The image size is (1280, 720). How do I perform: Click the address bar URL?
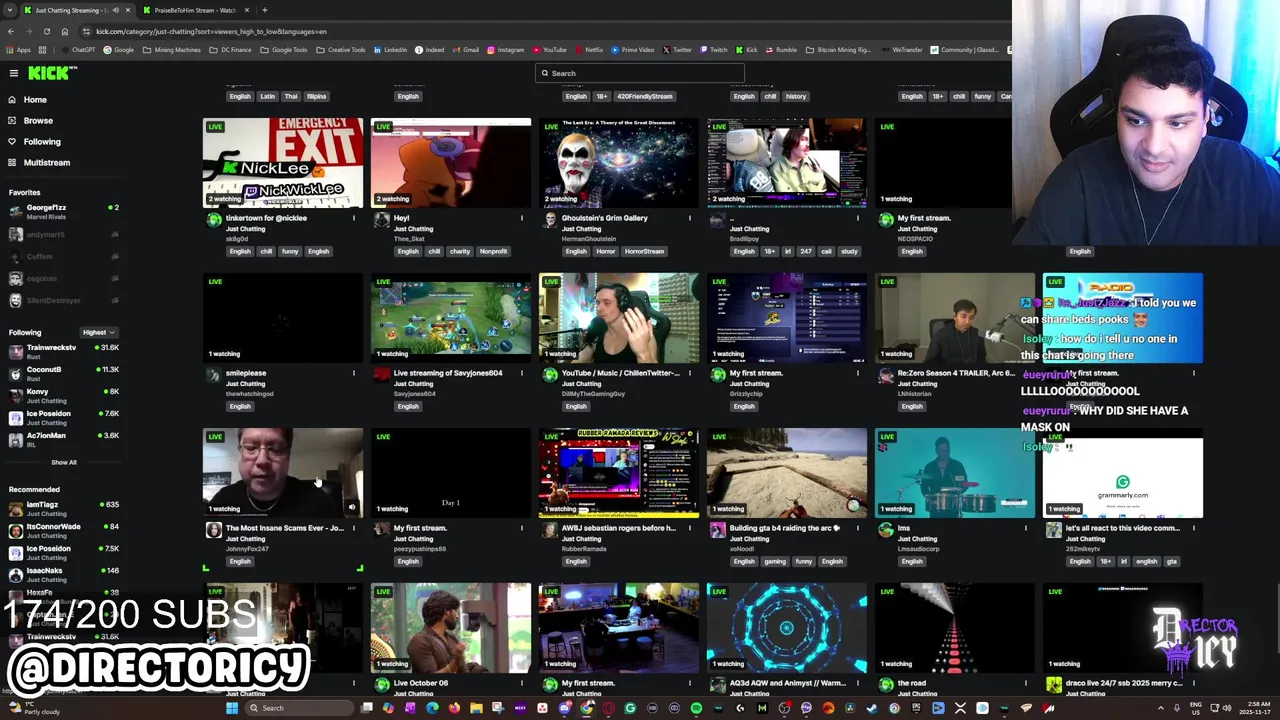pyautogui.click(x=211, y=31)
